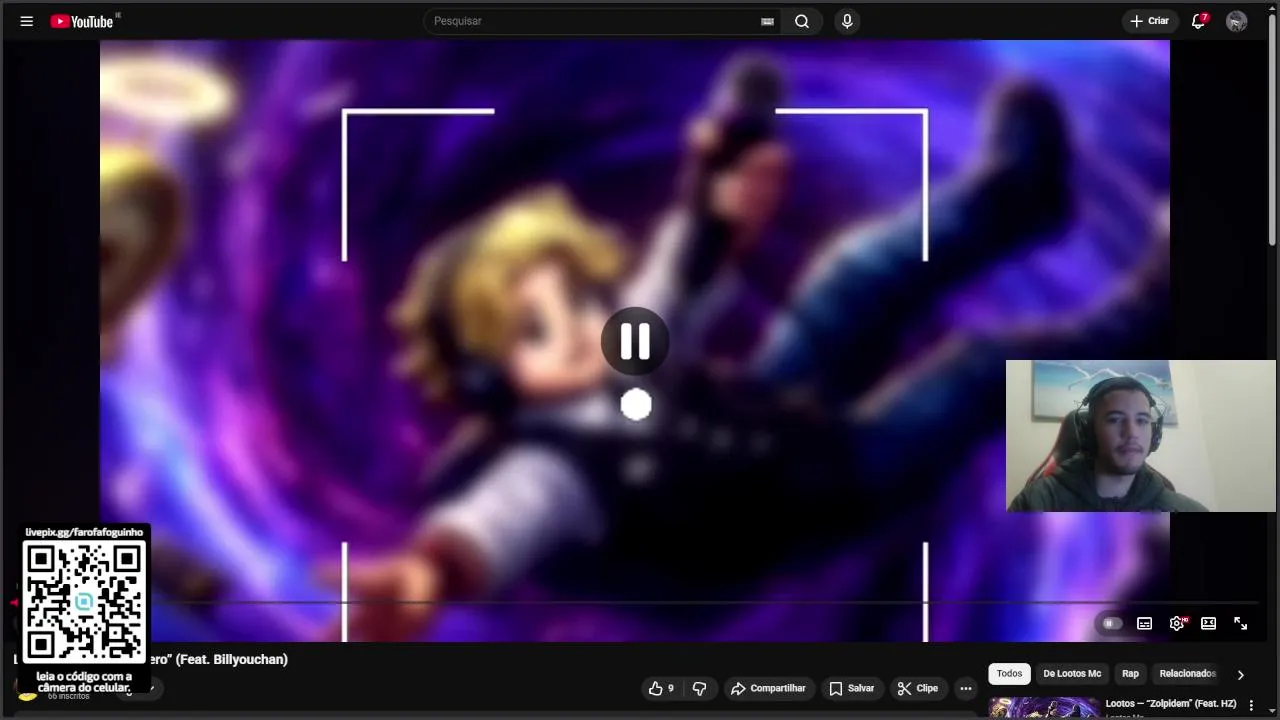Open options menu for the Zolpidem video

pos(1251,705)
